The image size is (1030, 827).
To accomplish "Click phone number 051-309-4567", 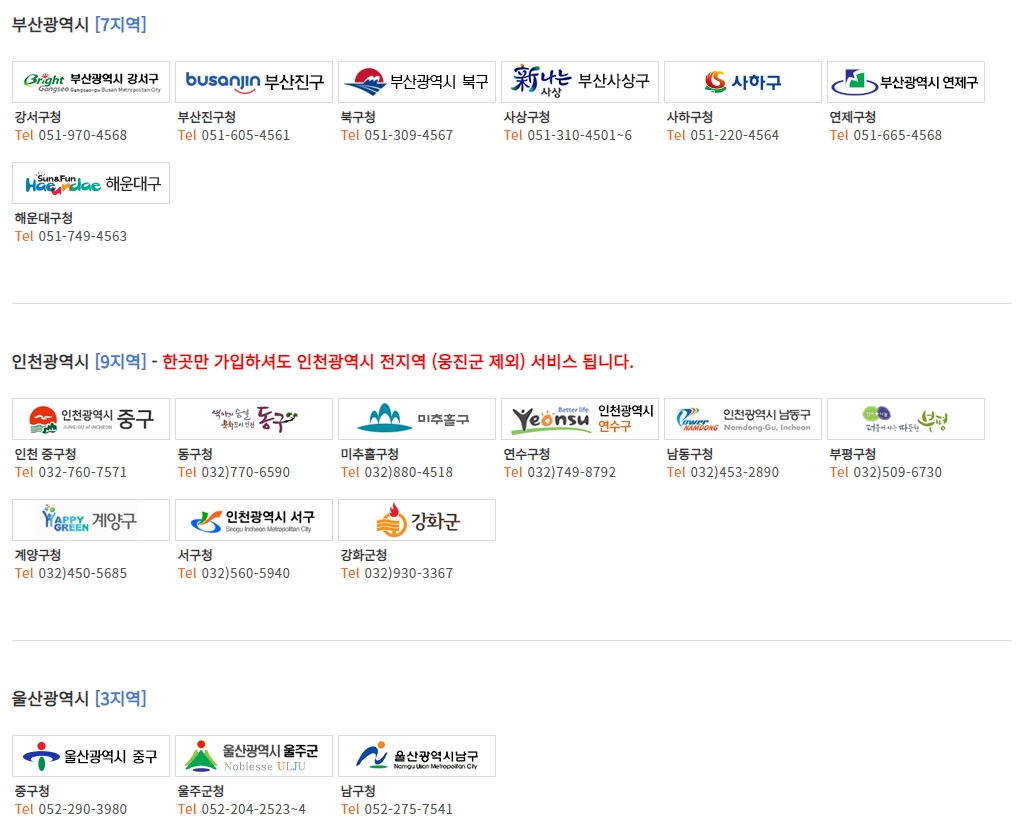I will (x=409, y=135).
